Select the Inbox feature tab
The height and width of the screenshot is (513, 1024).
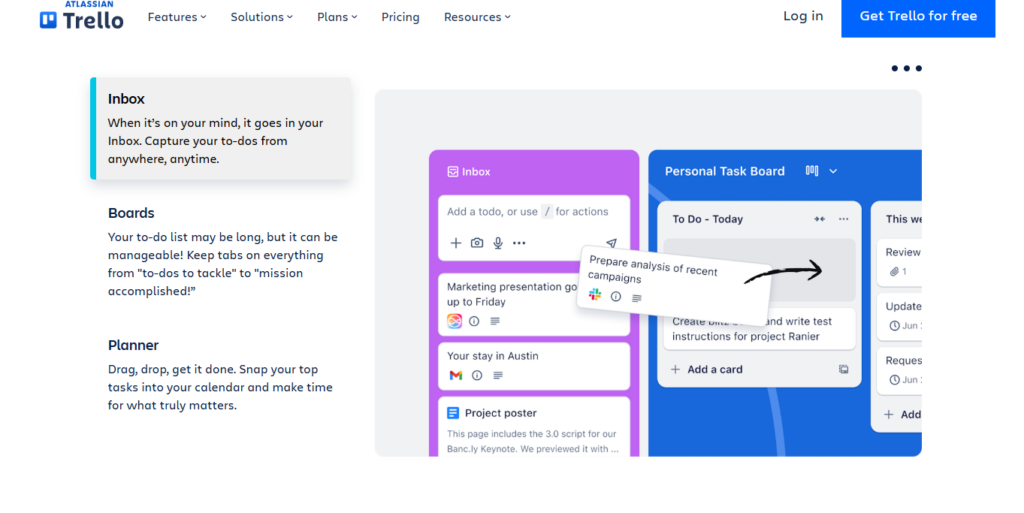[x=221, y=128]
